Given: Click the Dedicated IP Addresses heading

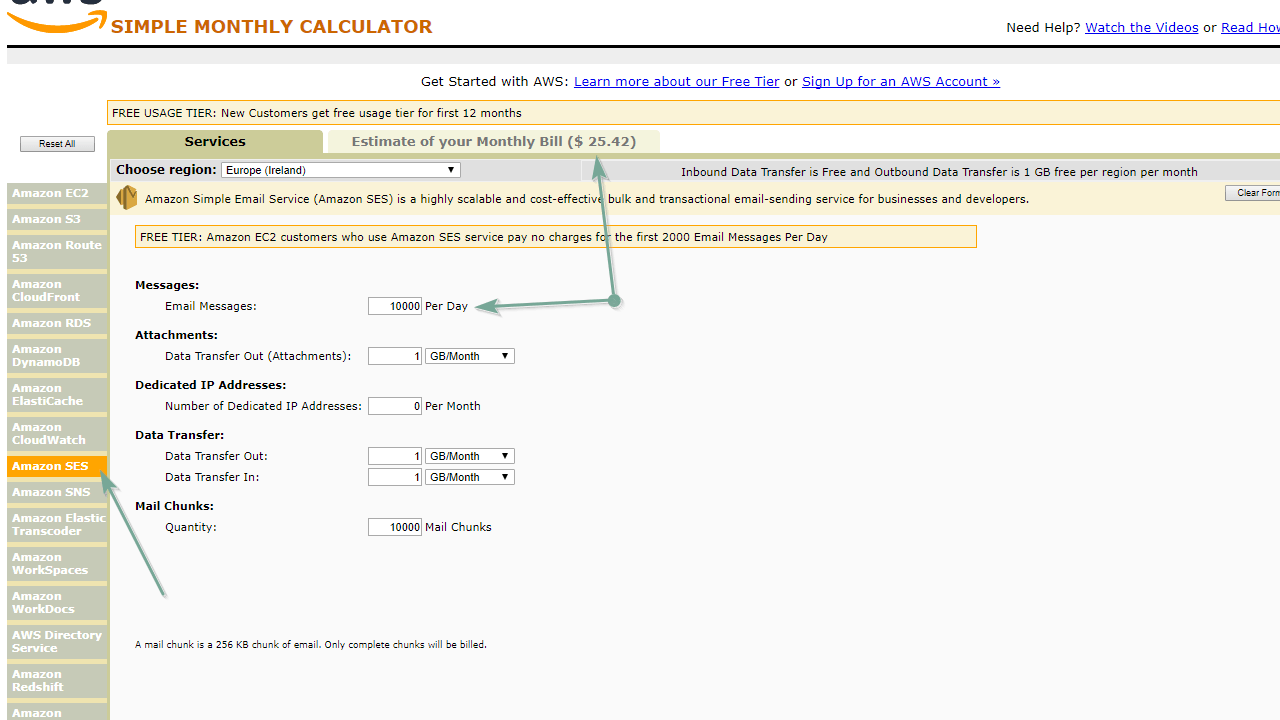Looking at the screenshot, I should point(211,385).
